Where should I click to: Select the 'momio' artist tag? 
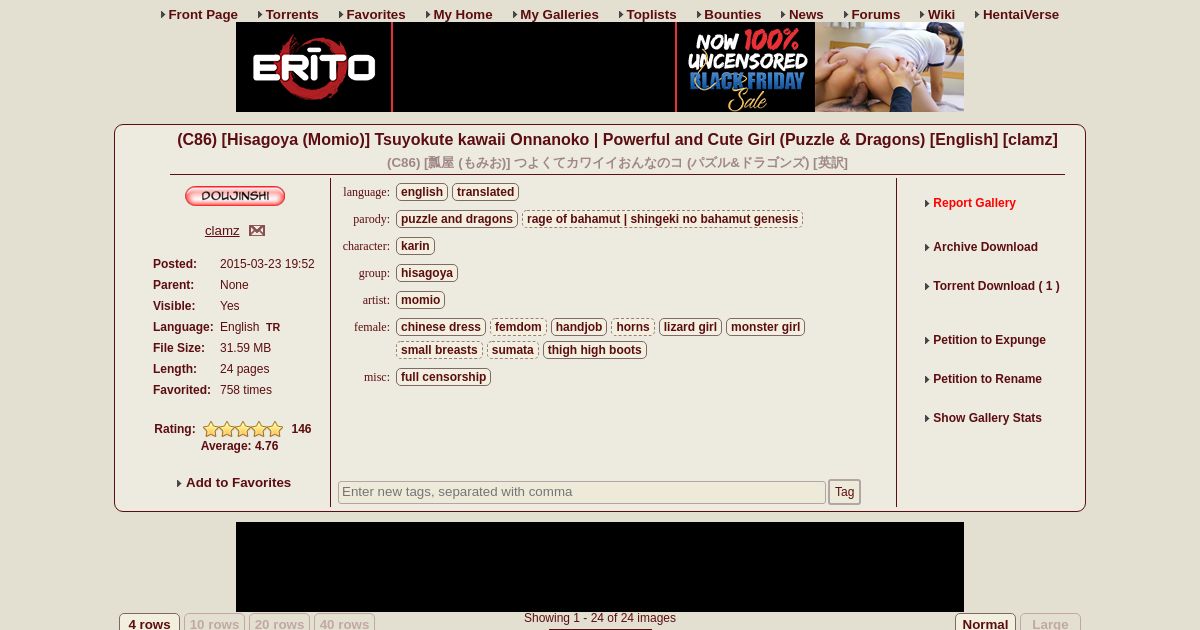coord(420,300)
